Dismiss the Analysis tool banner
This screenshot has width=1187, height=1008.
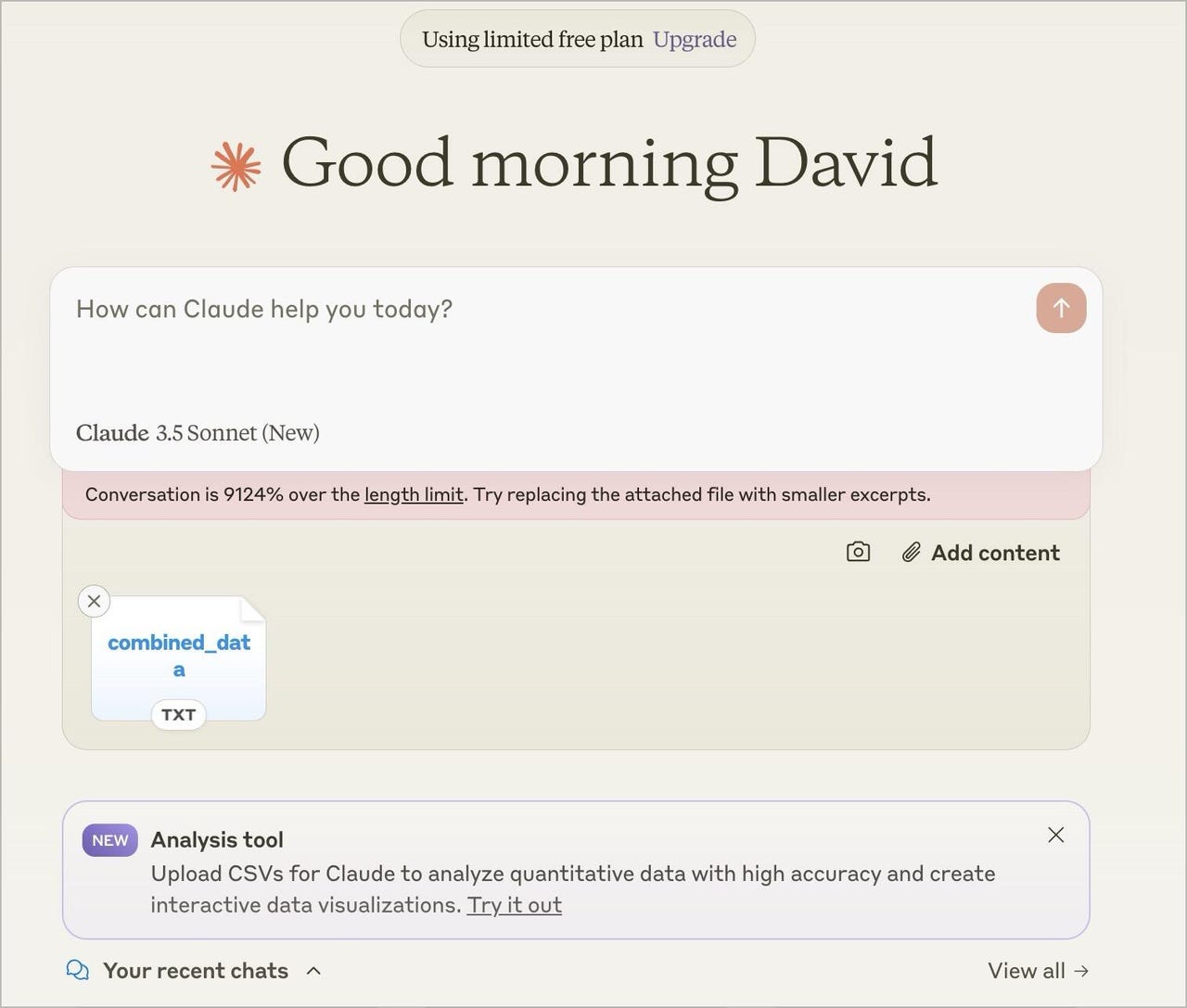coord(1055,835)
